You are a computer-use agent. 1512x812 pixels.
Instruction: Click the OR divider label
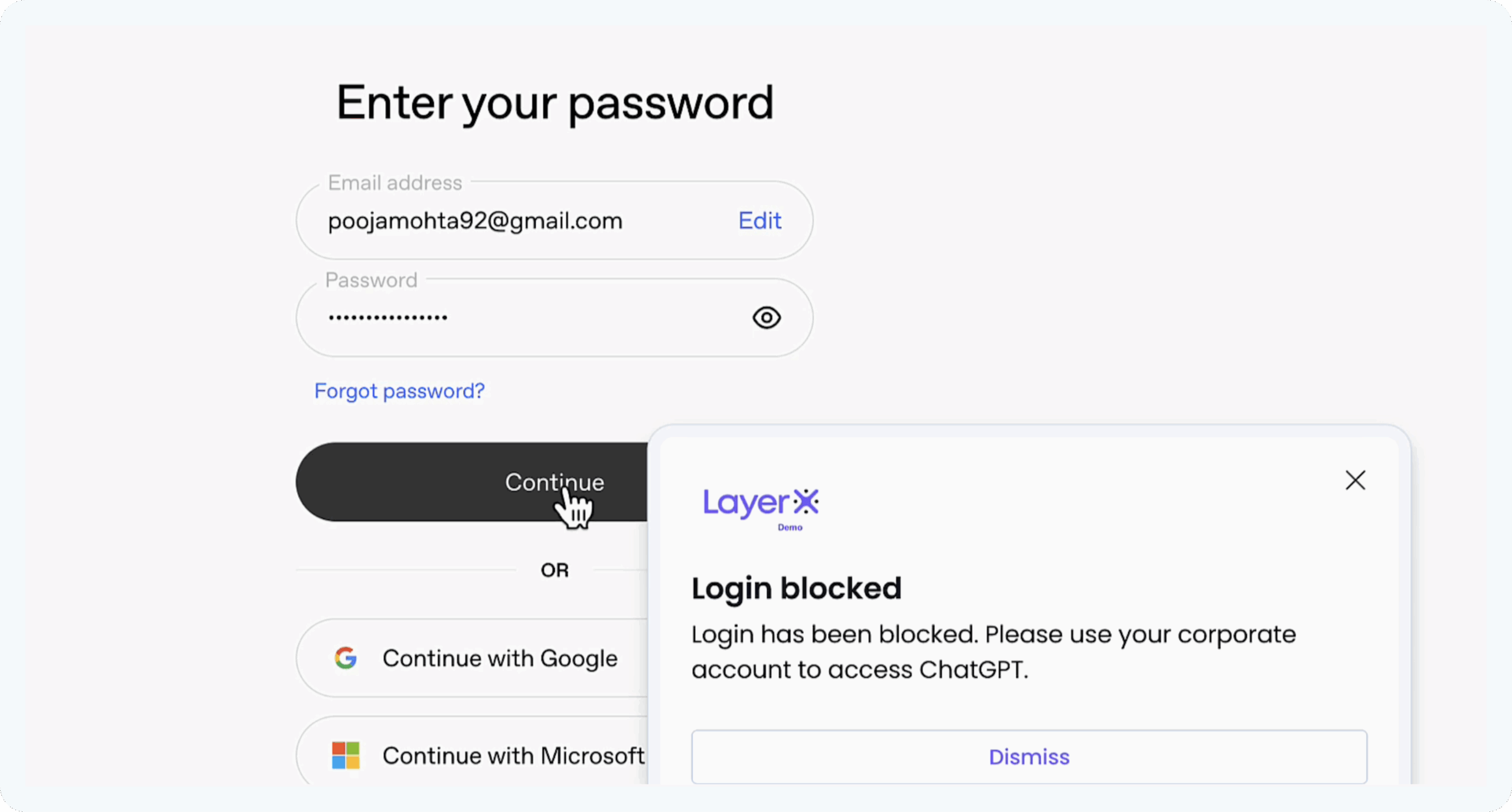pyautogui.click(x=555, y=570)
